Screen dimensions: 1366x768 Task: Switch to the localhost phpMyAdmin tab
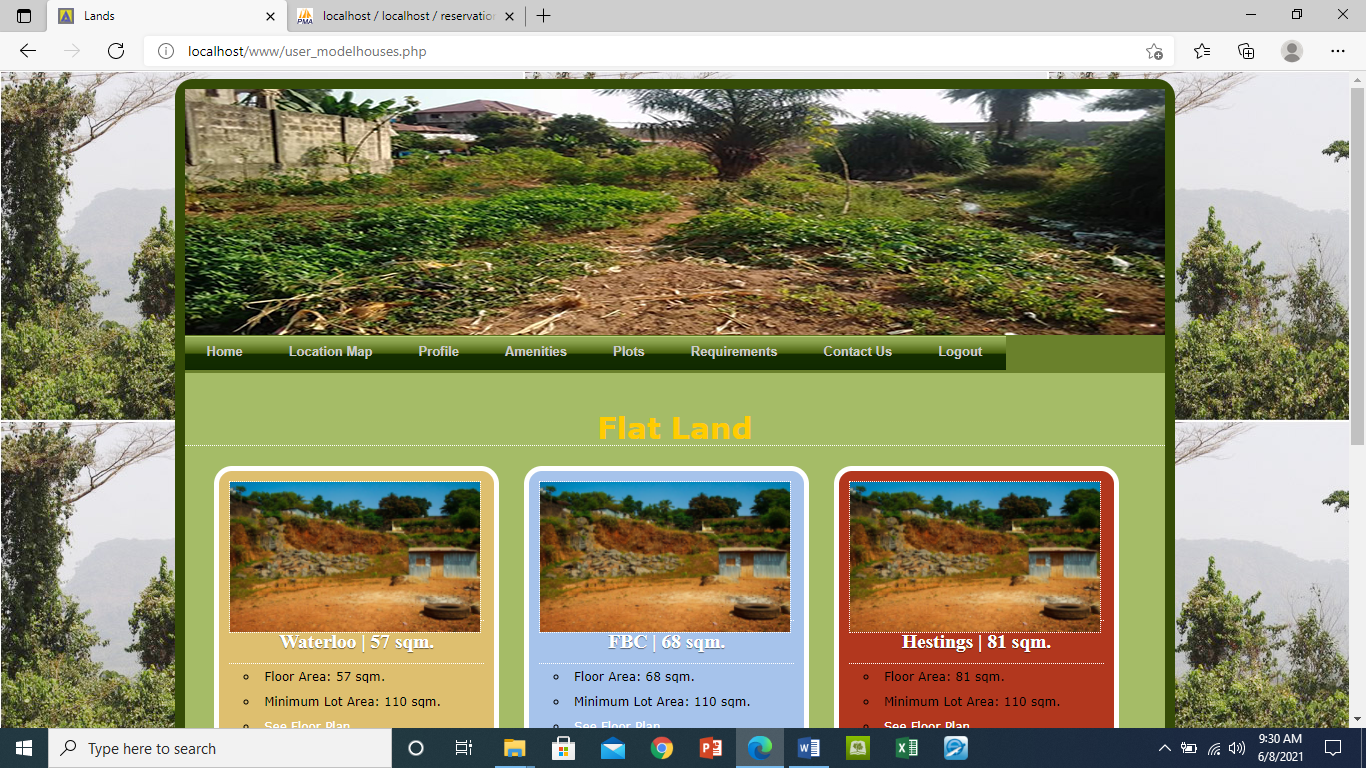[406, 16]
